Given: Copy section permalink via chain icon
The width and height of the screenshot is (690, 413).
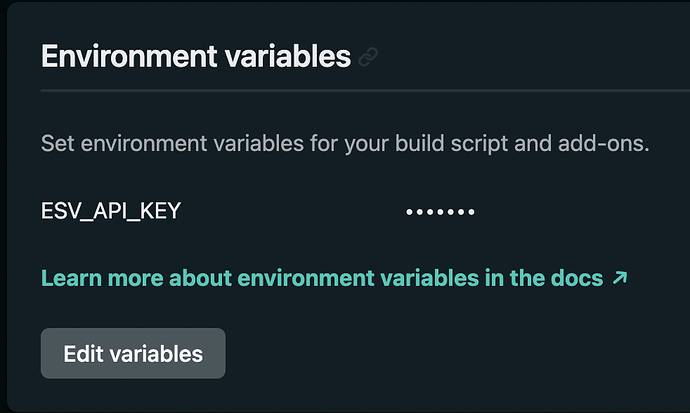Looking at the screenshot, I should pos(368,57).
